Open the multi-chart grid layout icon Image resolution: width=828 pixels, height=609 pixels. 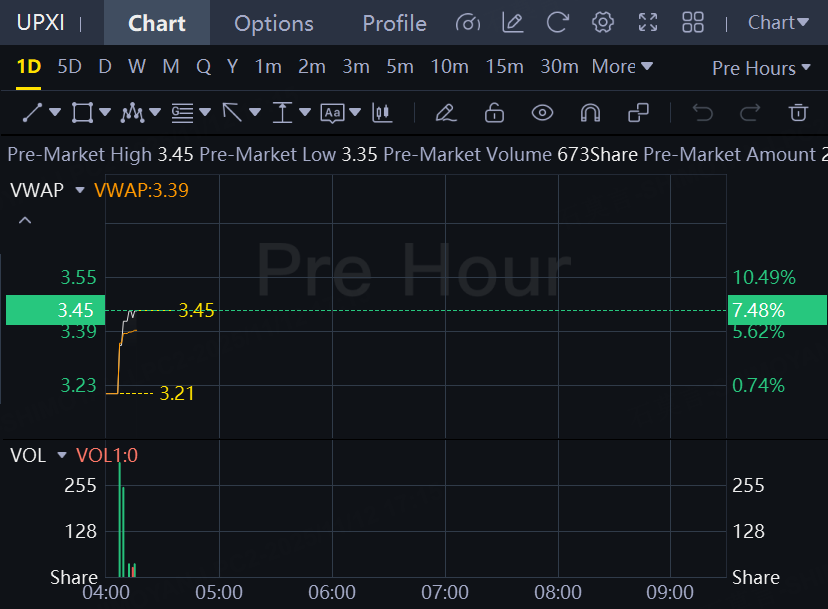692,22
